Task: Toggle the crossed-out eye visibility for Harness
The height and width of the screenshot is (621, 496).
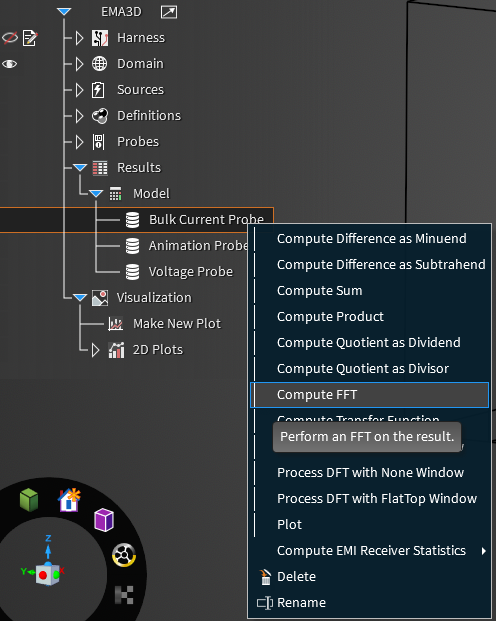Action: [x=10, y=38]
